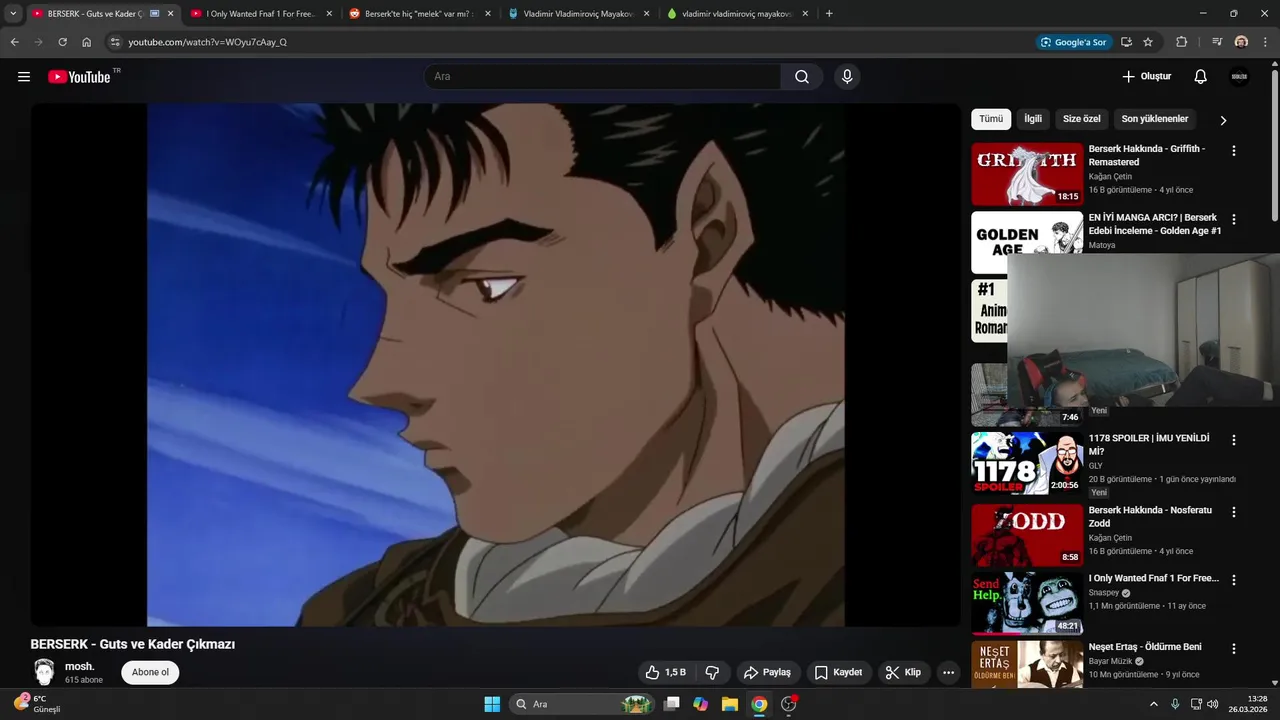This screenshot has height=720, width=1280.
Task: Bookmark this page with star icon
Action: click(1148, 42)
